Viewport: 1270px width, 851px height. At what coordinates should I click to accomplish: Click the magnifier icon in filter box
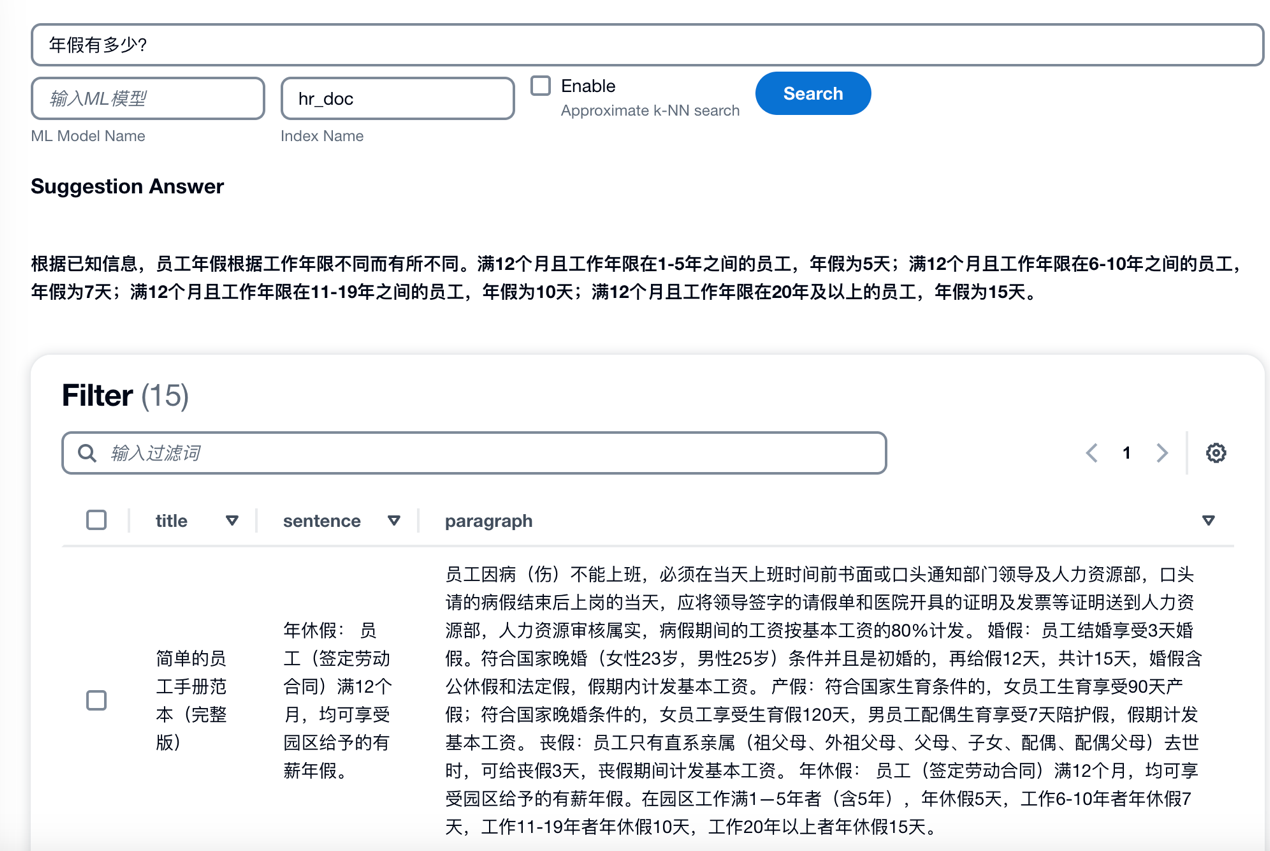click(87, 453)
